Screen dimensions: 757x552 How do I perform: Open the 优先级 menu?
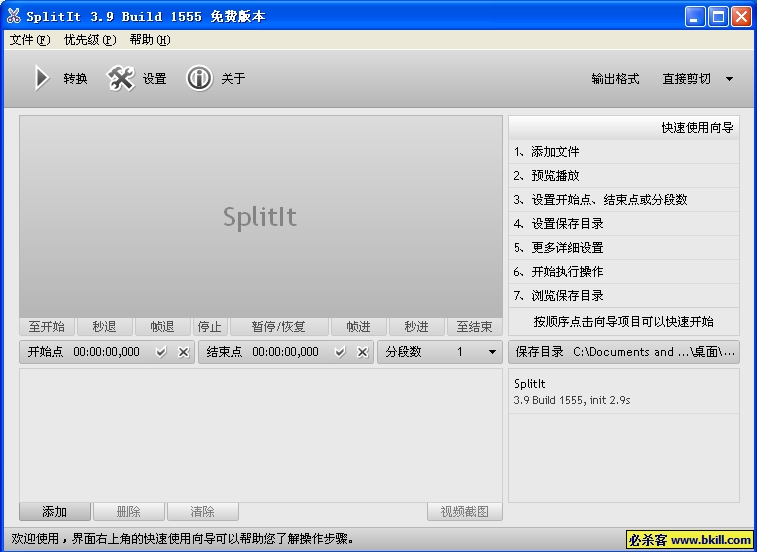90,40
